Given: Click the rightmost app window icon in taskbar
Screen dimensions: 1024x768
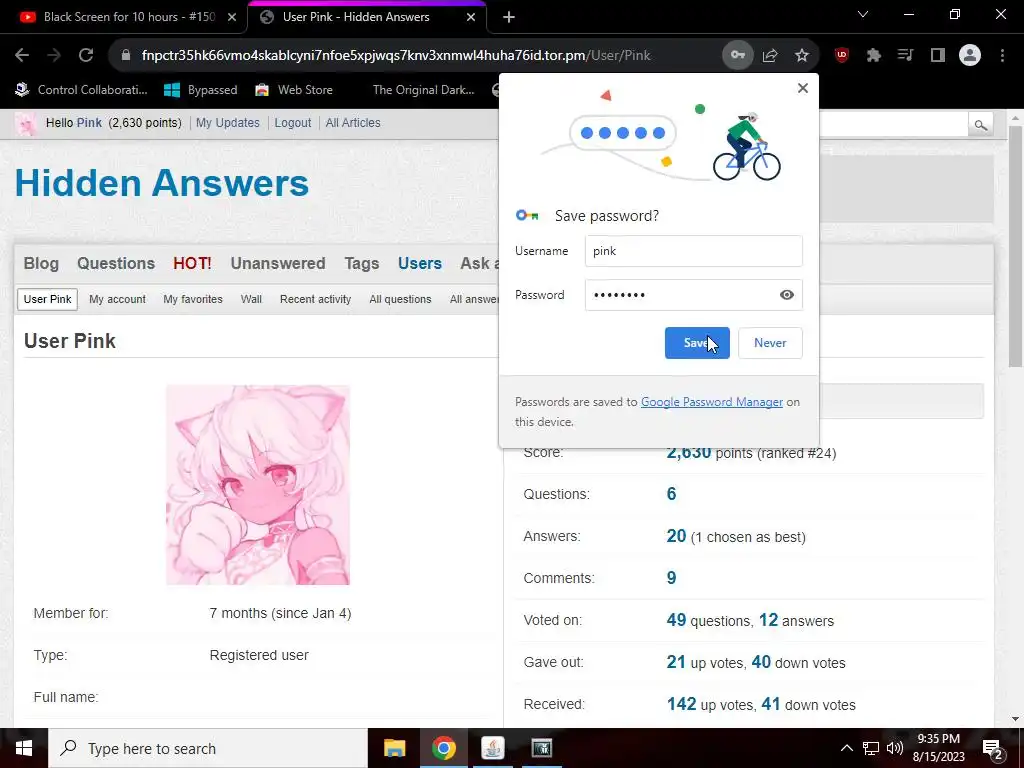Looking at the screenshot, I should [541, 748].
